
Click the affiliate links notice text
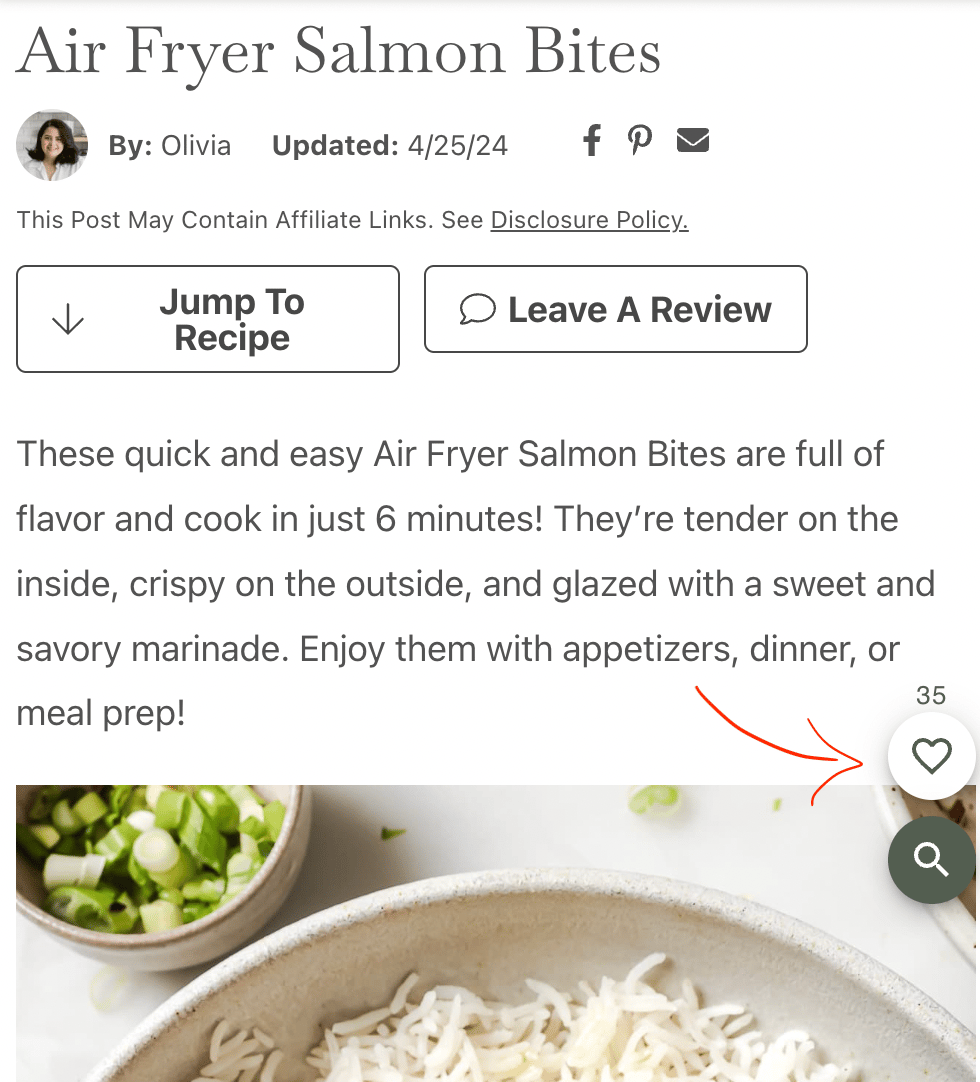pyautogui.click(x=352, y=220)
